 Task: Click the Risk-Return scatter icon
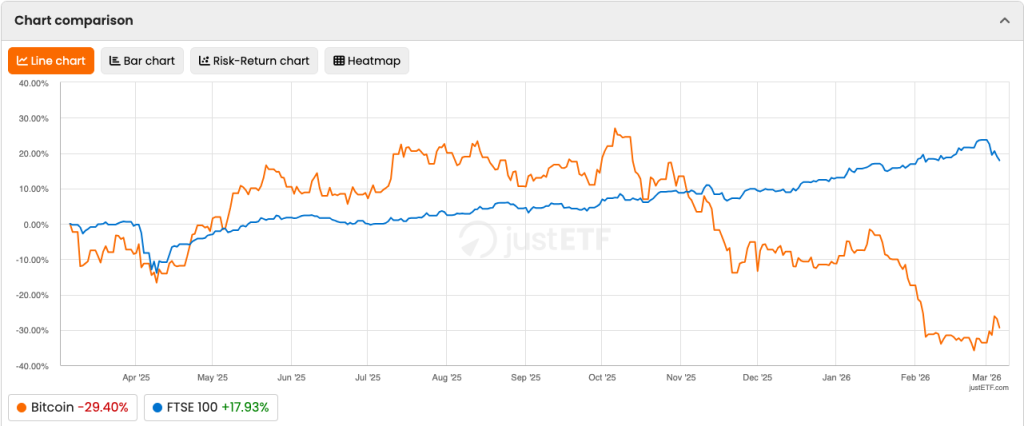(x=204, y=61)
